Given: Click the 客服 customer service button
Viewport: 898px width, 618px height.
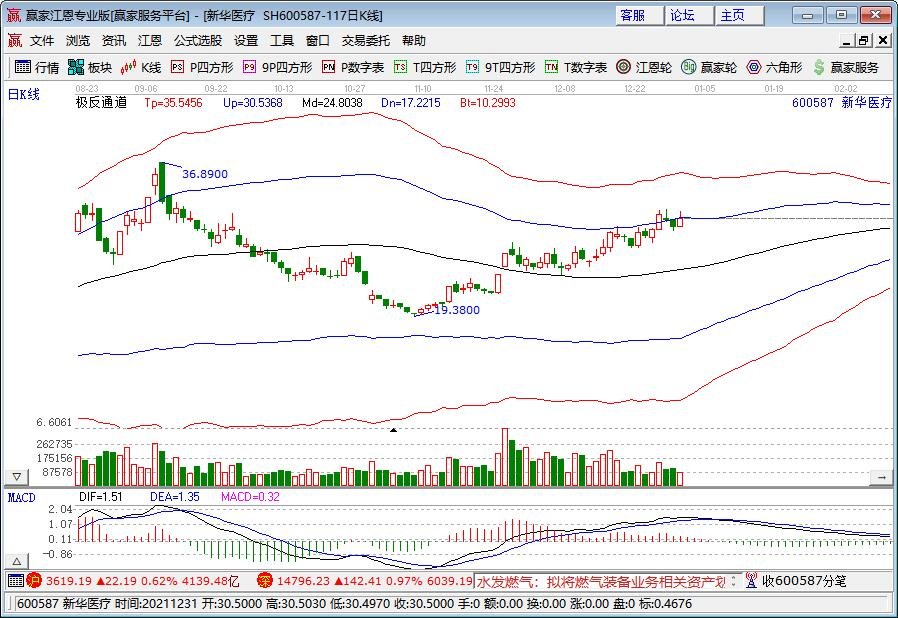Looking at the screenshot, I should [x=640, y=15].
